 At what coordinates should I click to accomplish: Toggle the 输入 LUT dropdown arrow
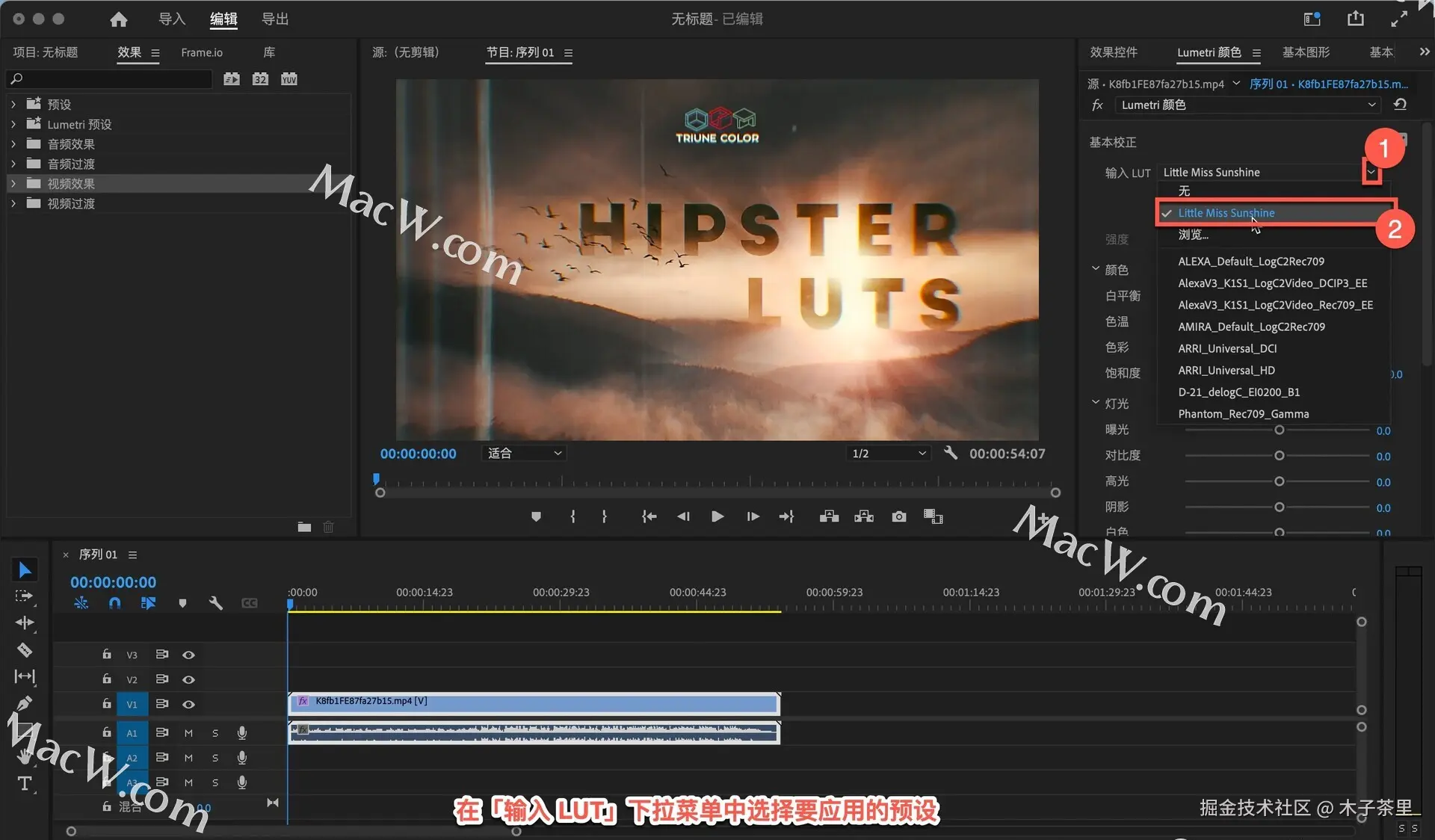pos(1371,172)
